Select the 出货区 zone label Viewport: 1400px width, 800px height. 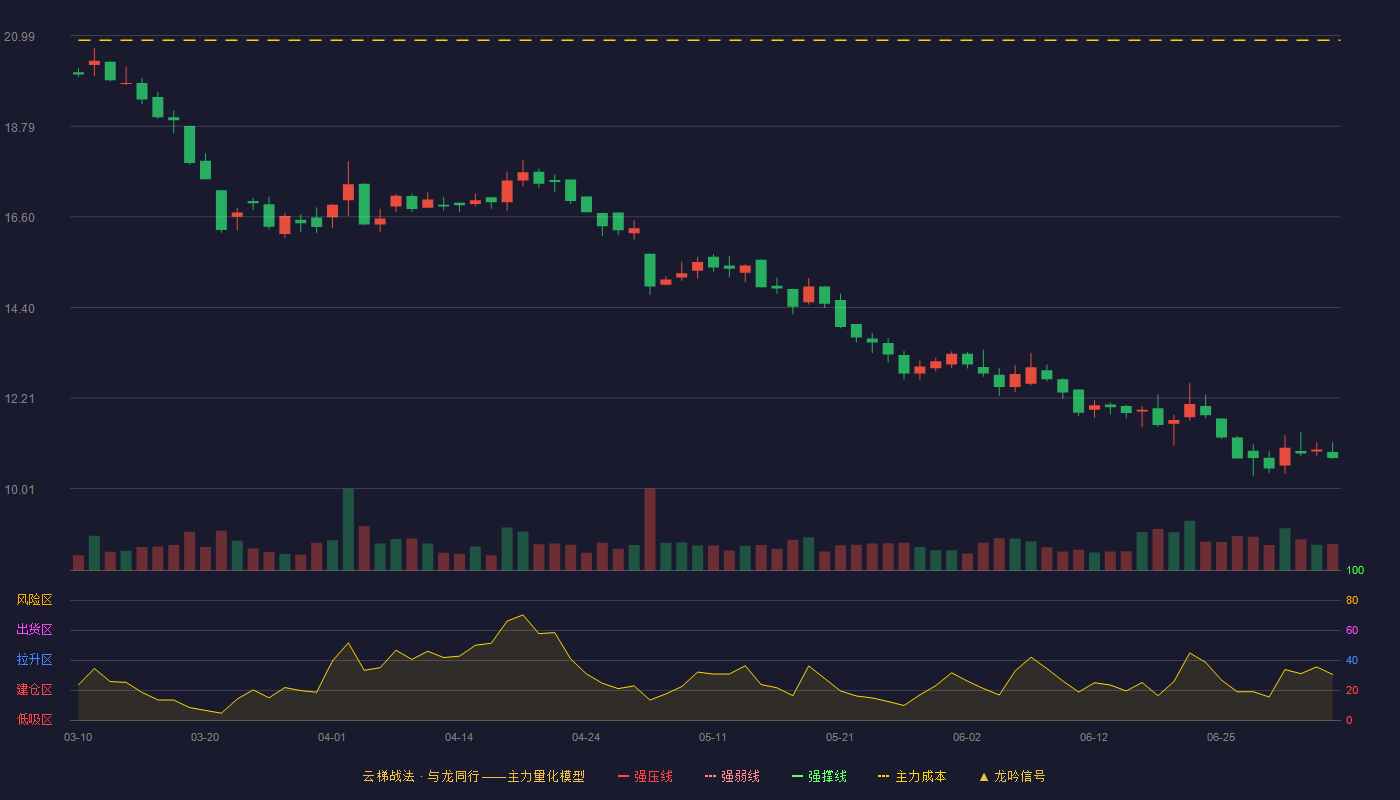[x=34, y=630]
